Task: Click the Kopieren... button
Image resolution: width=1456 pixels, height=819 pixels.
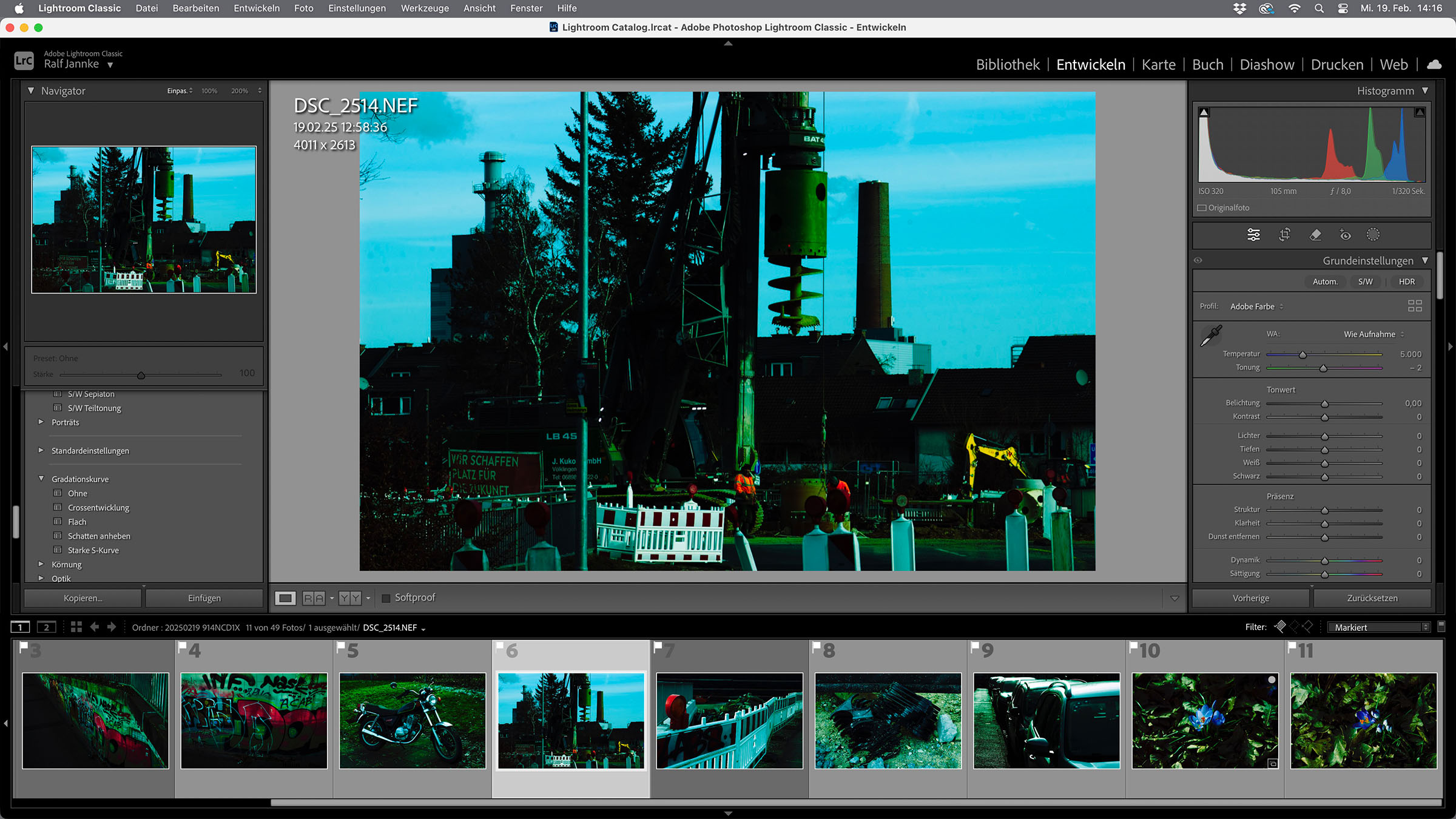Action: (x=83, y=598)
